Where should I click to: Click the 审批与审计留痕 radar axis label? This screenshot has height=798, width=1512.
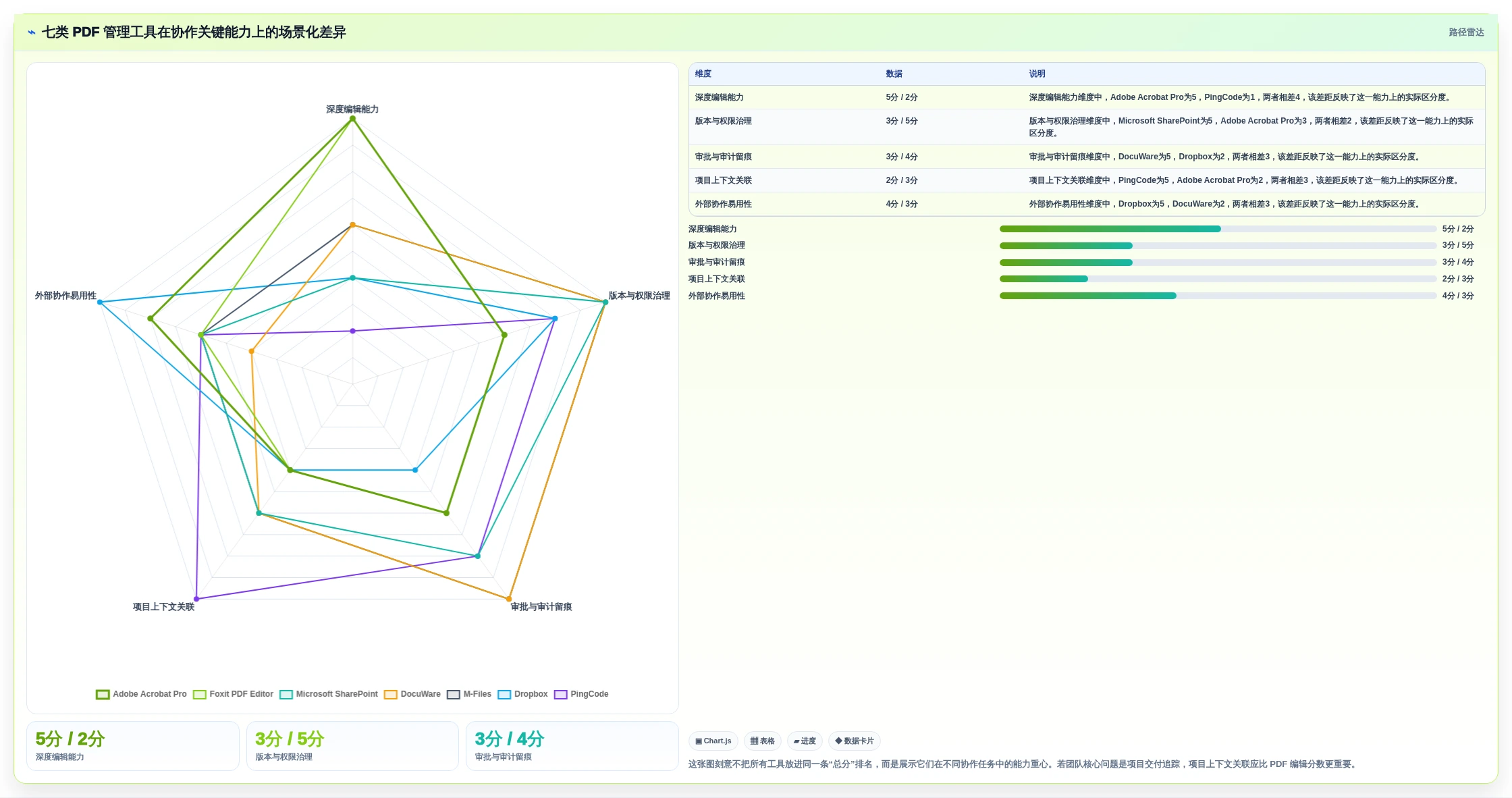541,607
